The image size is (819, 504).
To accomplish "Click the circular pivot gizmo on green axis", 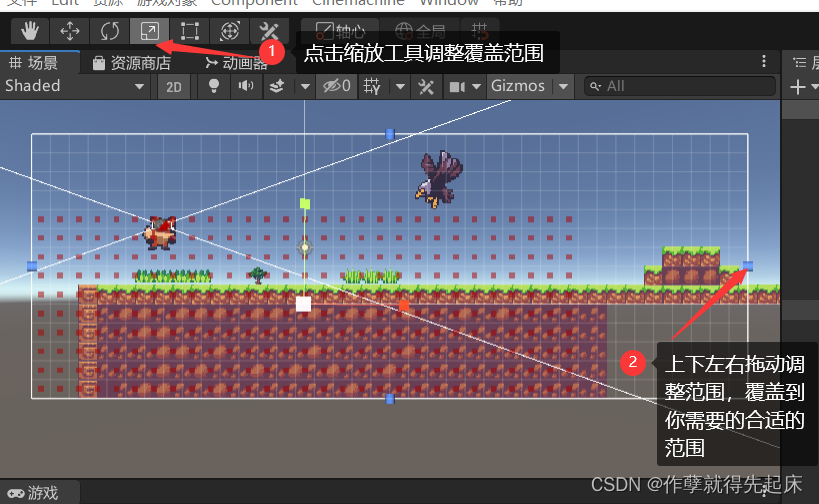I will point(305,248).
